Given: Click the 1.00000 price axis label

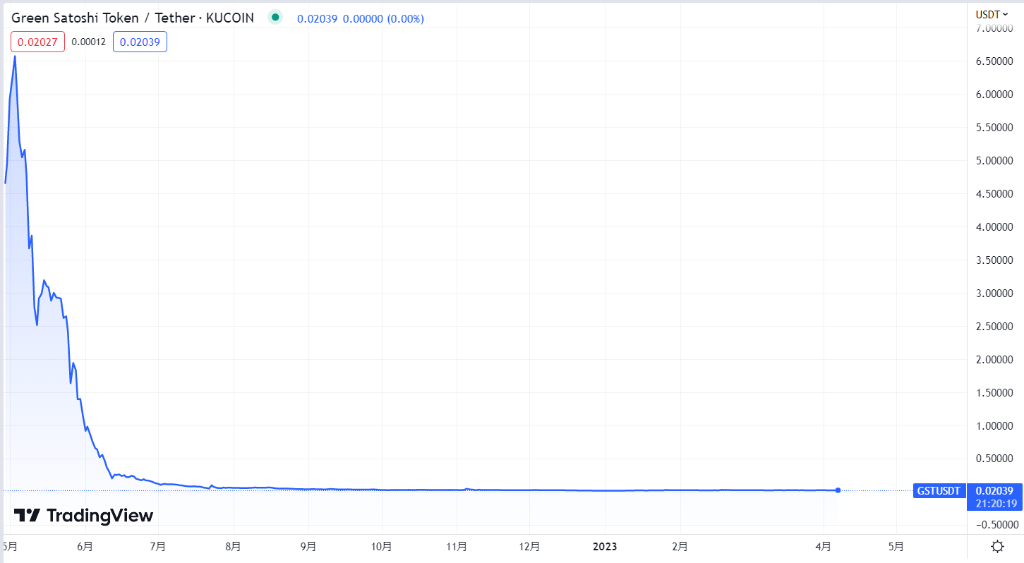Looking at the screenshot, I should click(994, 426).
